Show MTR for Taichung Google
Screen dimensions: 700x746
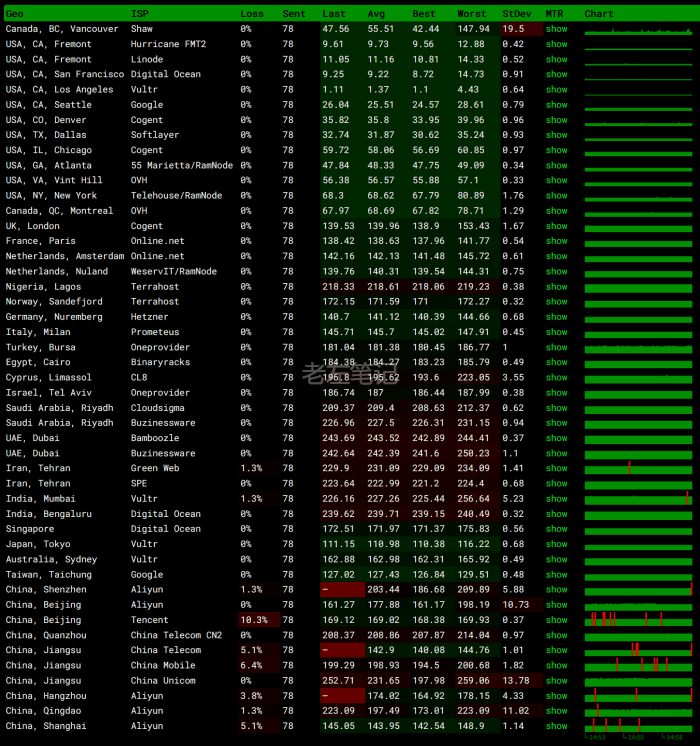(x=556, y=575)
